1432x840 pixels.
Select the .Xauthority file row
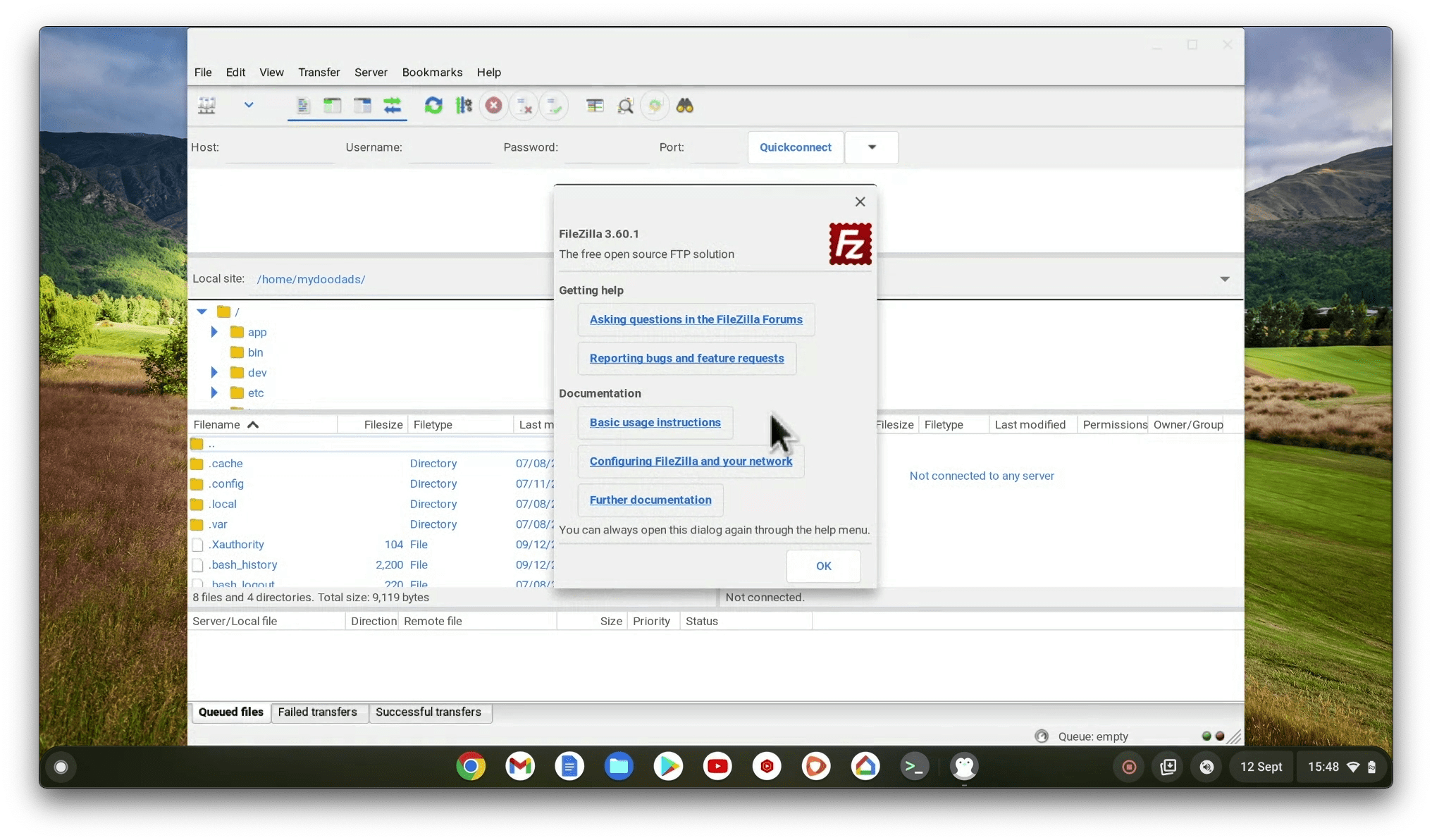click(x=371, y=545)
